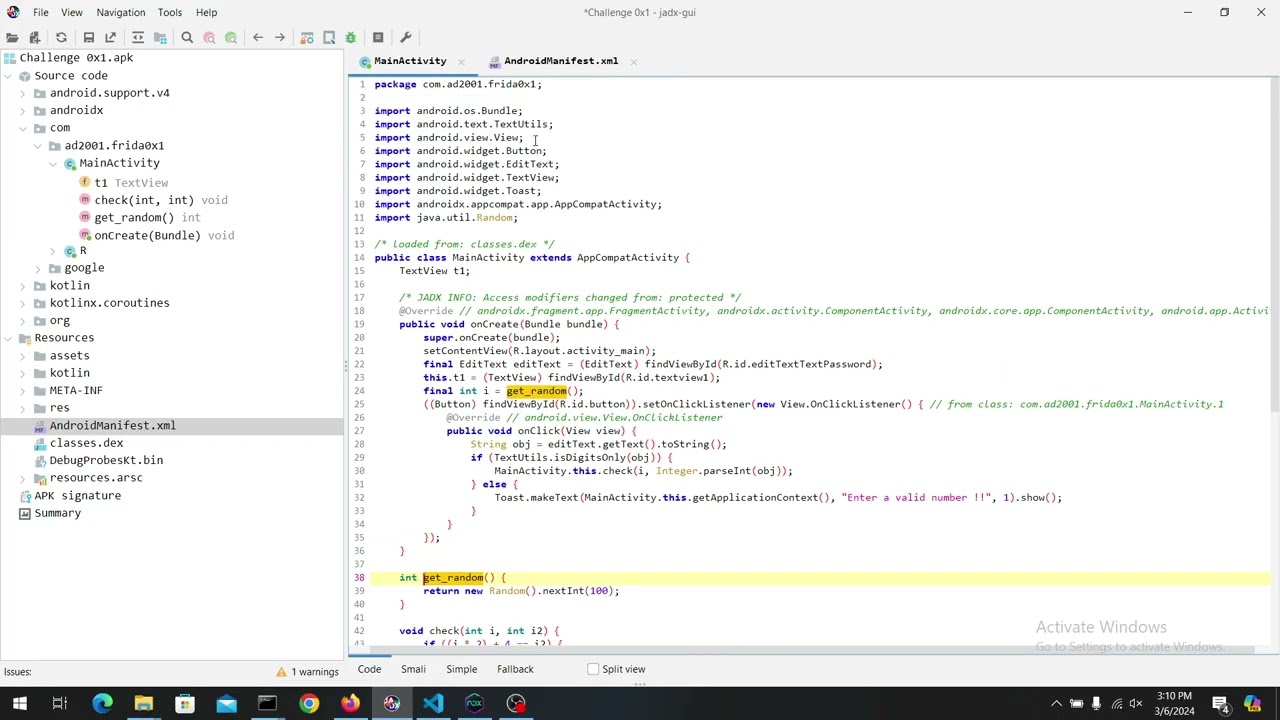Click the deobfuscation toolbar icon

coord(307,38)
